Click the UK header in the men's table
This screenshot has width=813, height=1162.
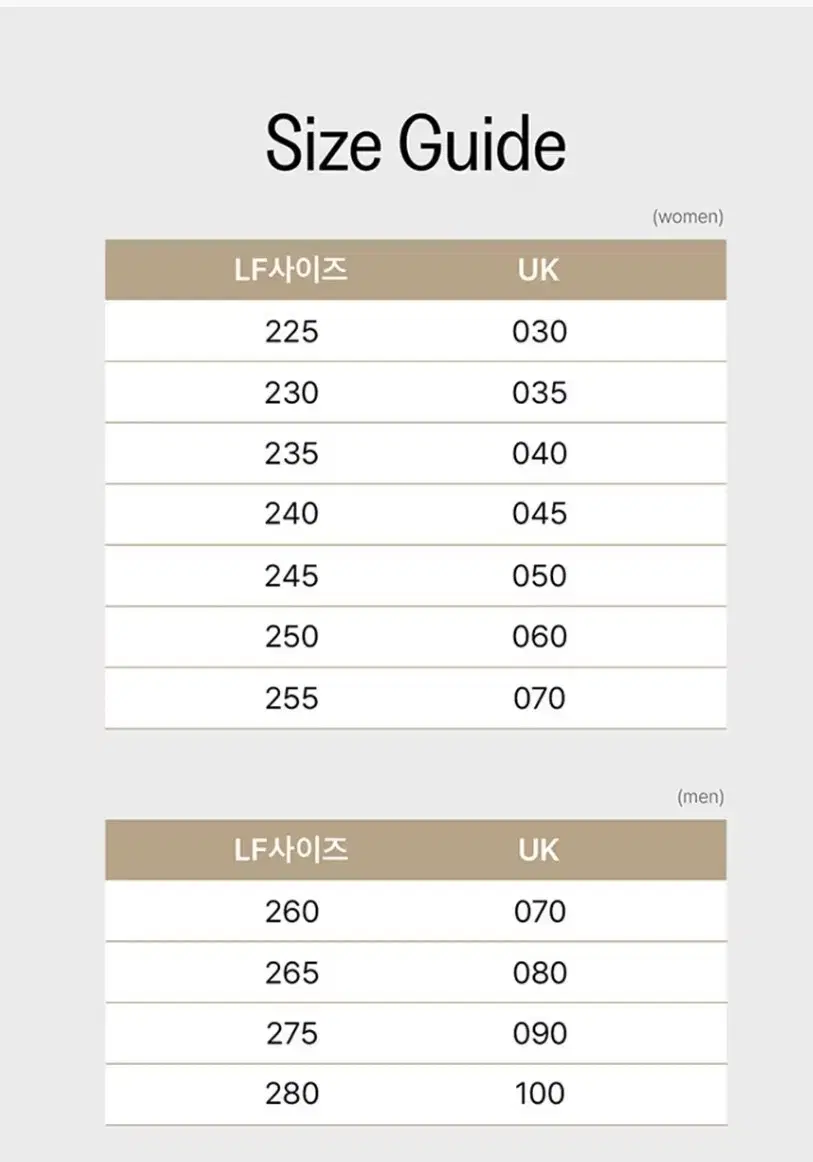(539, 850)
